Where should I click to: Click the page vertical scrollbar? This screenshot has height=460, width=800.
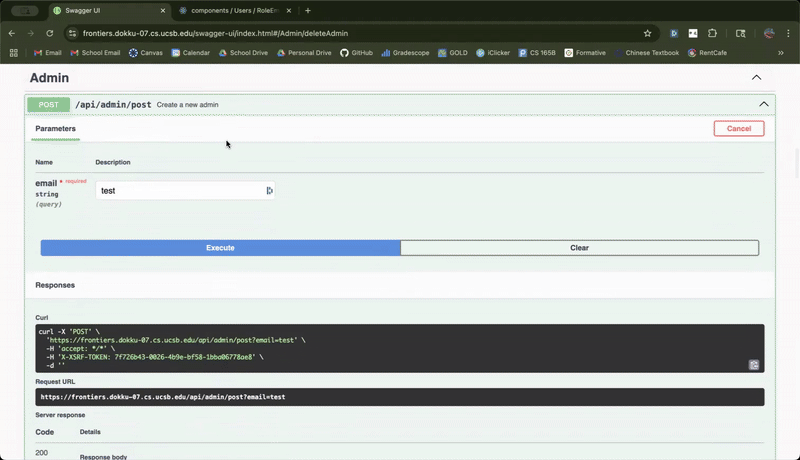pyautogui.click(x=796, y=163)
